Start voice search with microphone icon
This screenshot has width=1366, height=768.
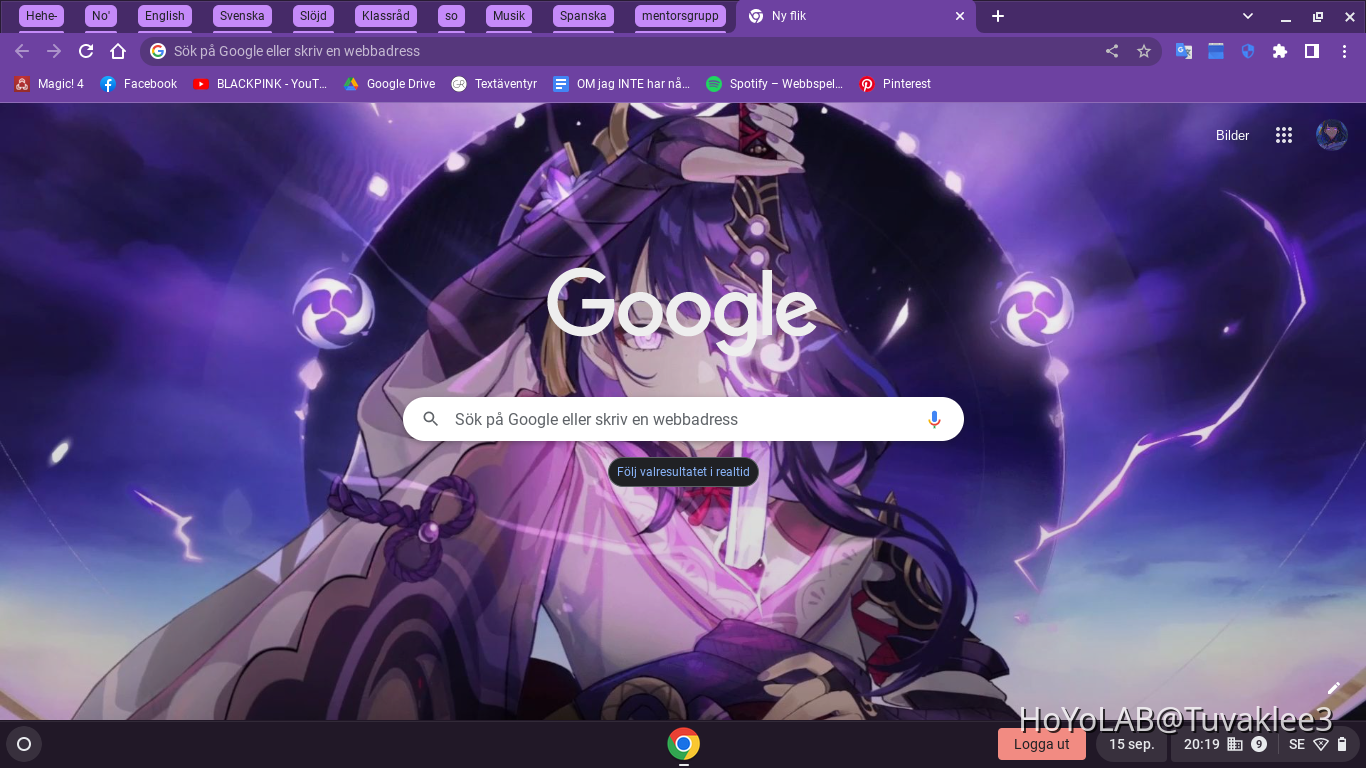tap(934, 419)
